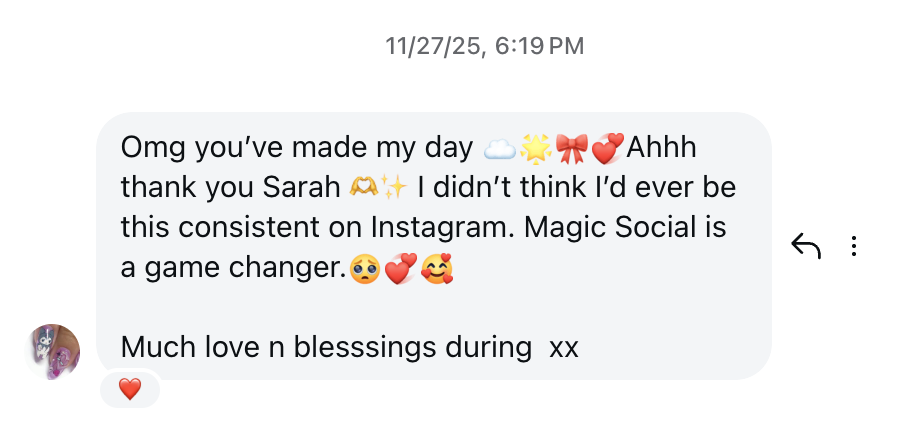Click the smiling face with hearts emoji
The image size is (916, 438).
435,268
